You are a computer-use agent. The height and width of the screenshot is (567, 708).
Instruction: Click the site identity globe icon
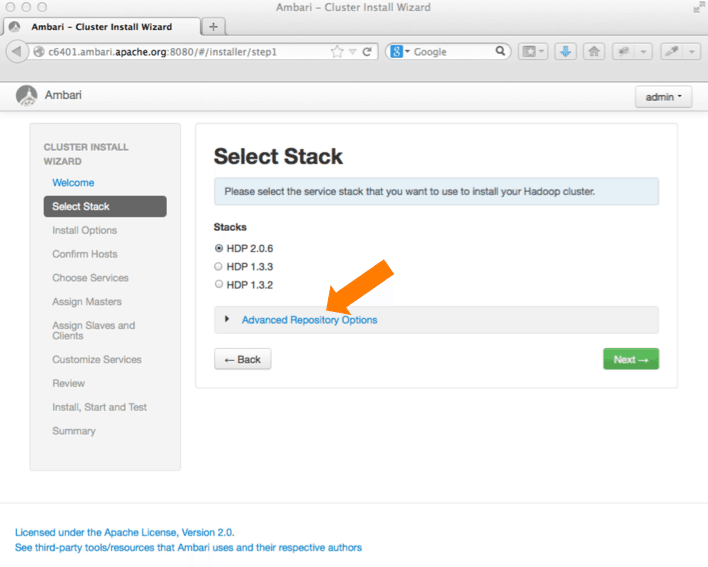39,51
